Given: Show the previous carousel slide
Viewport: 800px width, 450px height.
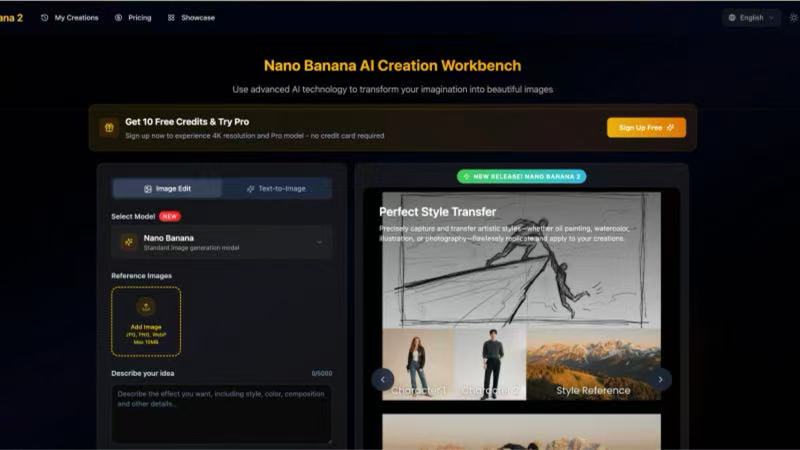Looking at the screenshot, I should [x=382, y=379].
